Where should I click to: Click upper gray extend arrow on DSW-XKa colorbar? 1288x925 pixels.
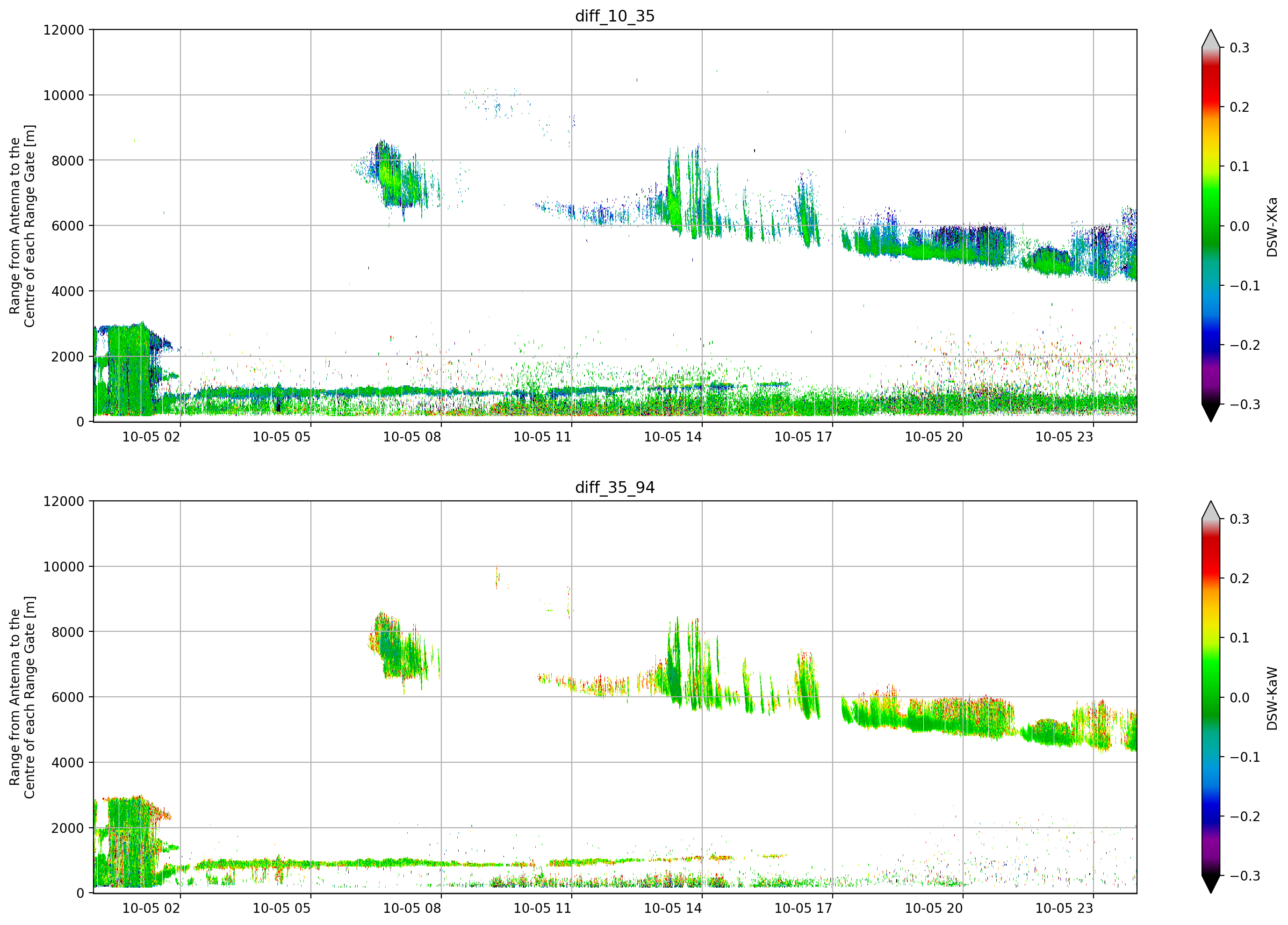(1211, 40)
